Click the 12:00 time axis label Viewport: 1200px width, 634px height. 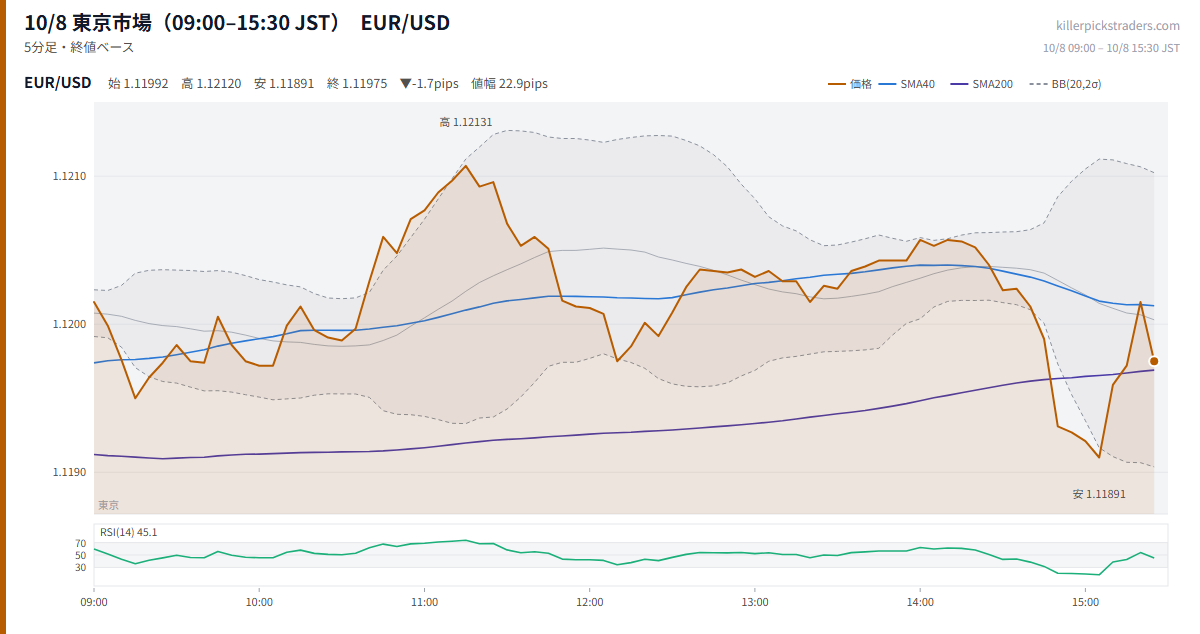click(590, 602)
